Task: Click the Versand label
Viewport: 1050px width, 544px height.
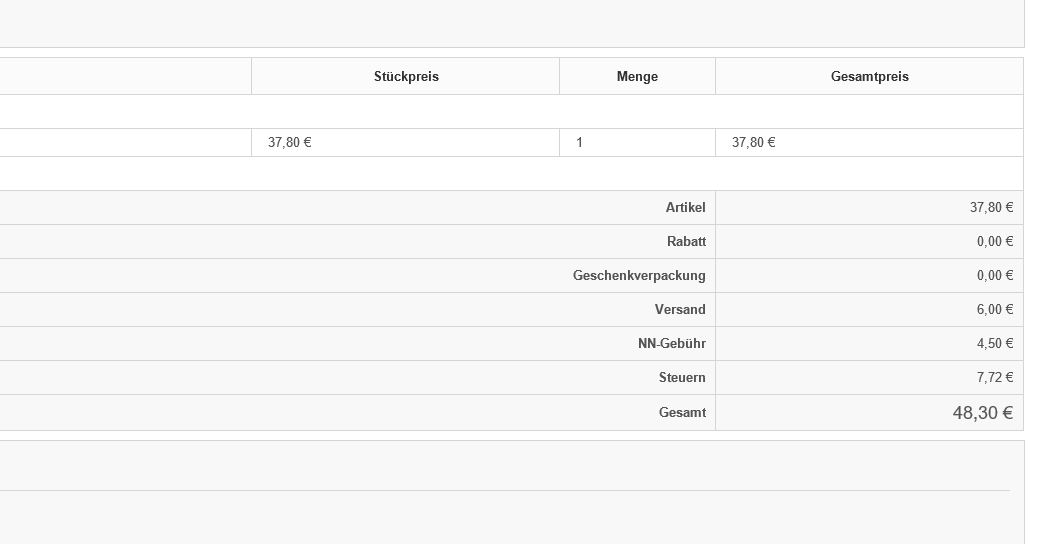Action: click(680, 310)
